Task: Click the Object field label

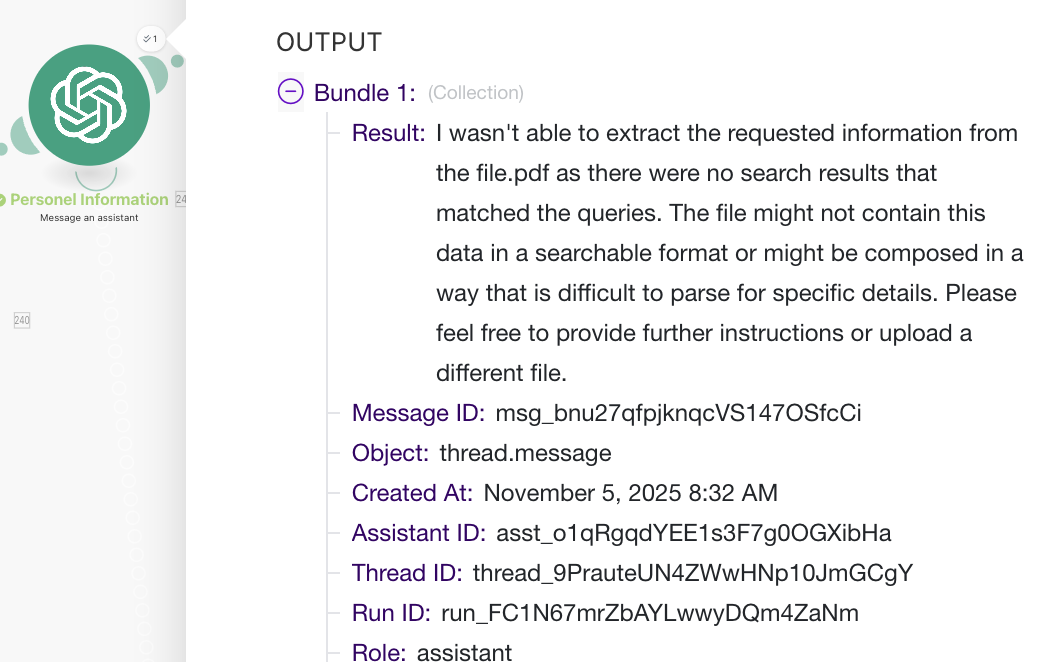Action: (x=389, y=453)
